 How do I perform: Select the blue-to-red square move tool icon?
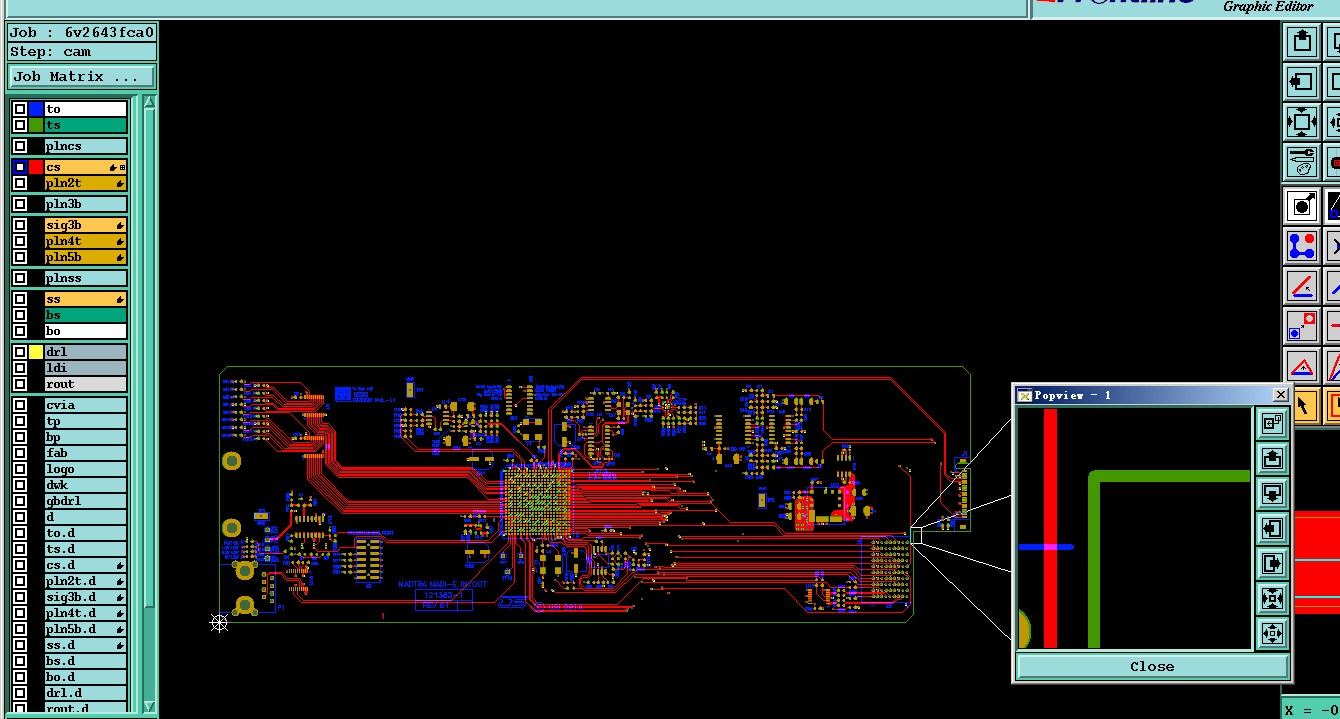point(1302,326)
